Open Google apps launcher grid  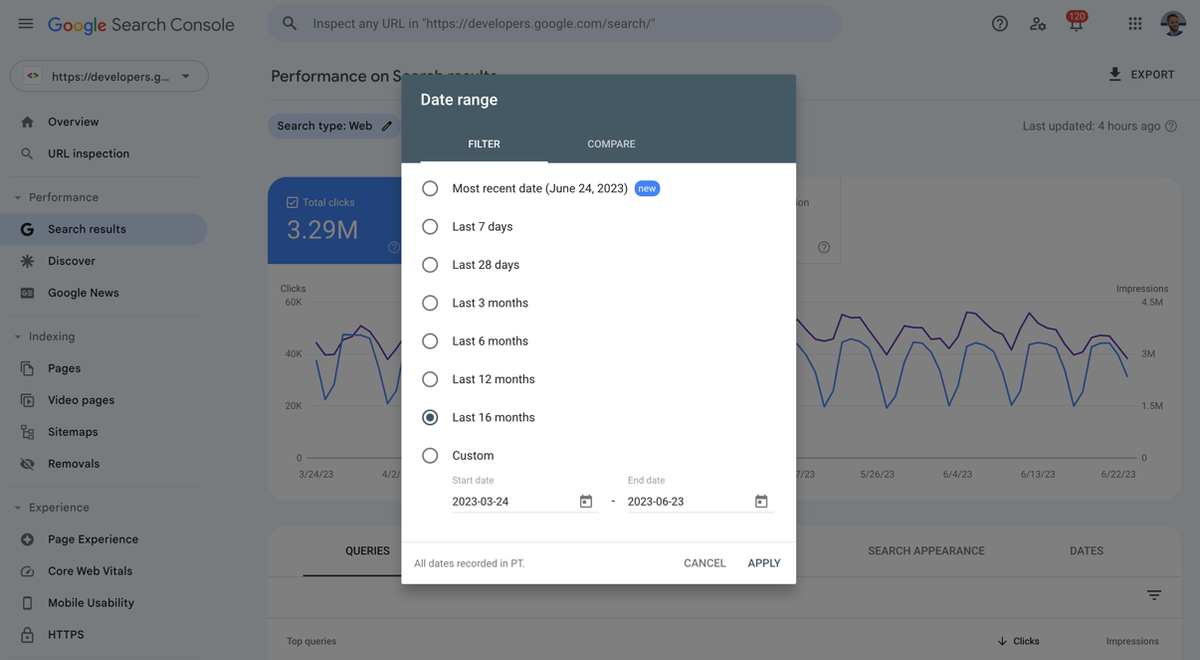1135,23
